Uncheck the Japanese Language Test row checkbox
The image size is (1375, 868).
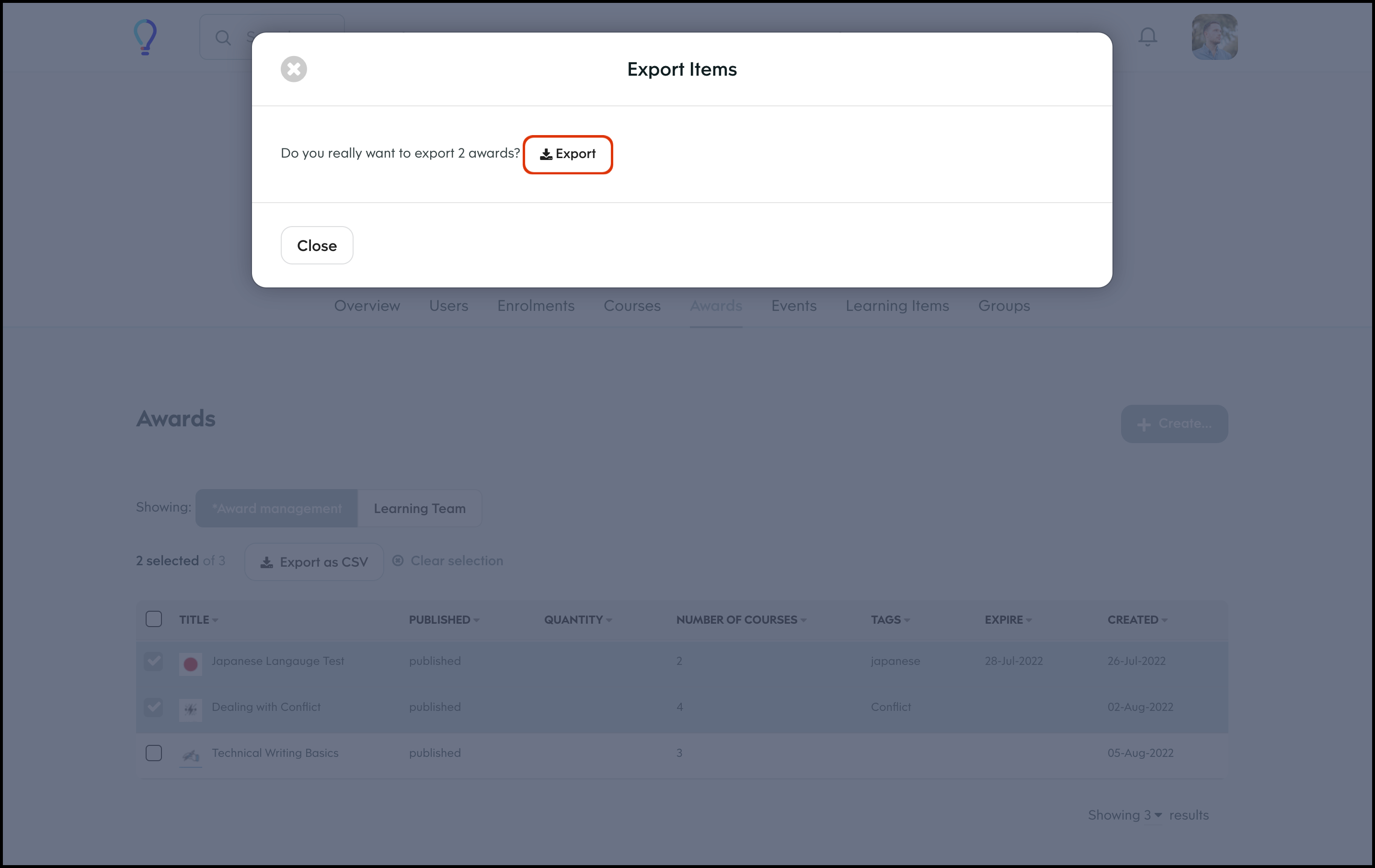[x=154, y=661]
